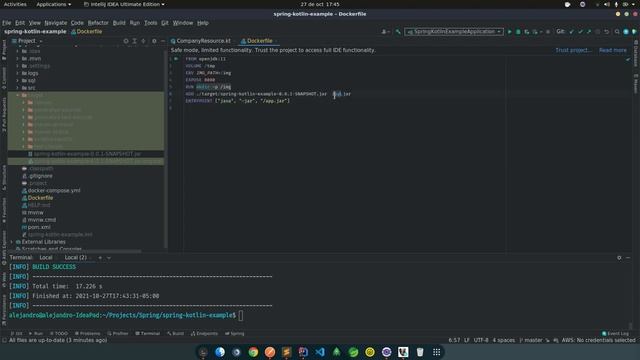The width and height of the screenshot is (640, 360).
Task: Click the Activities button in top bar
Action: tap(15, 4)
